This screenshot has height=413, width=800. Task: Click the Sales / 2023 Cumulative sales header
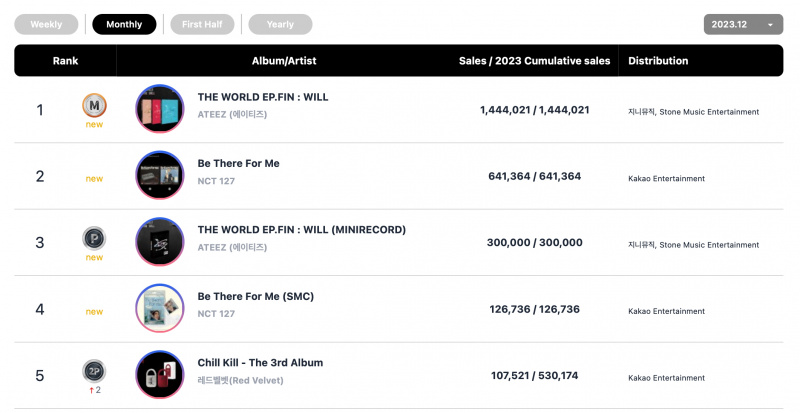click(x=534, y=61)
